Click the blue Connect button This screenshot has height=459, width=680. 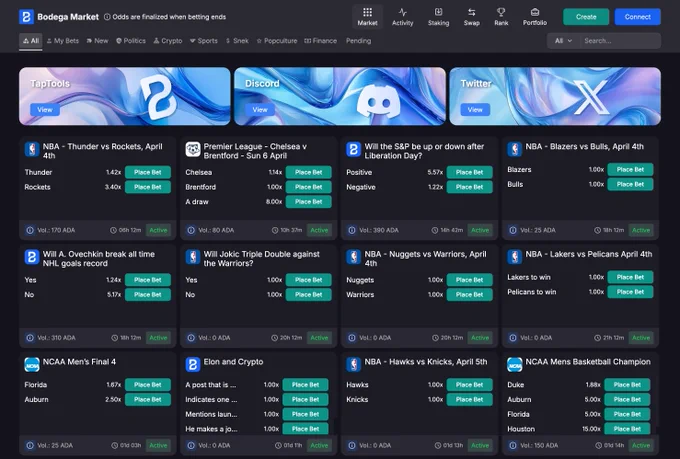pos(638,17)
